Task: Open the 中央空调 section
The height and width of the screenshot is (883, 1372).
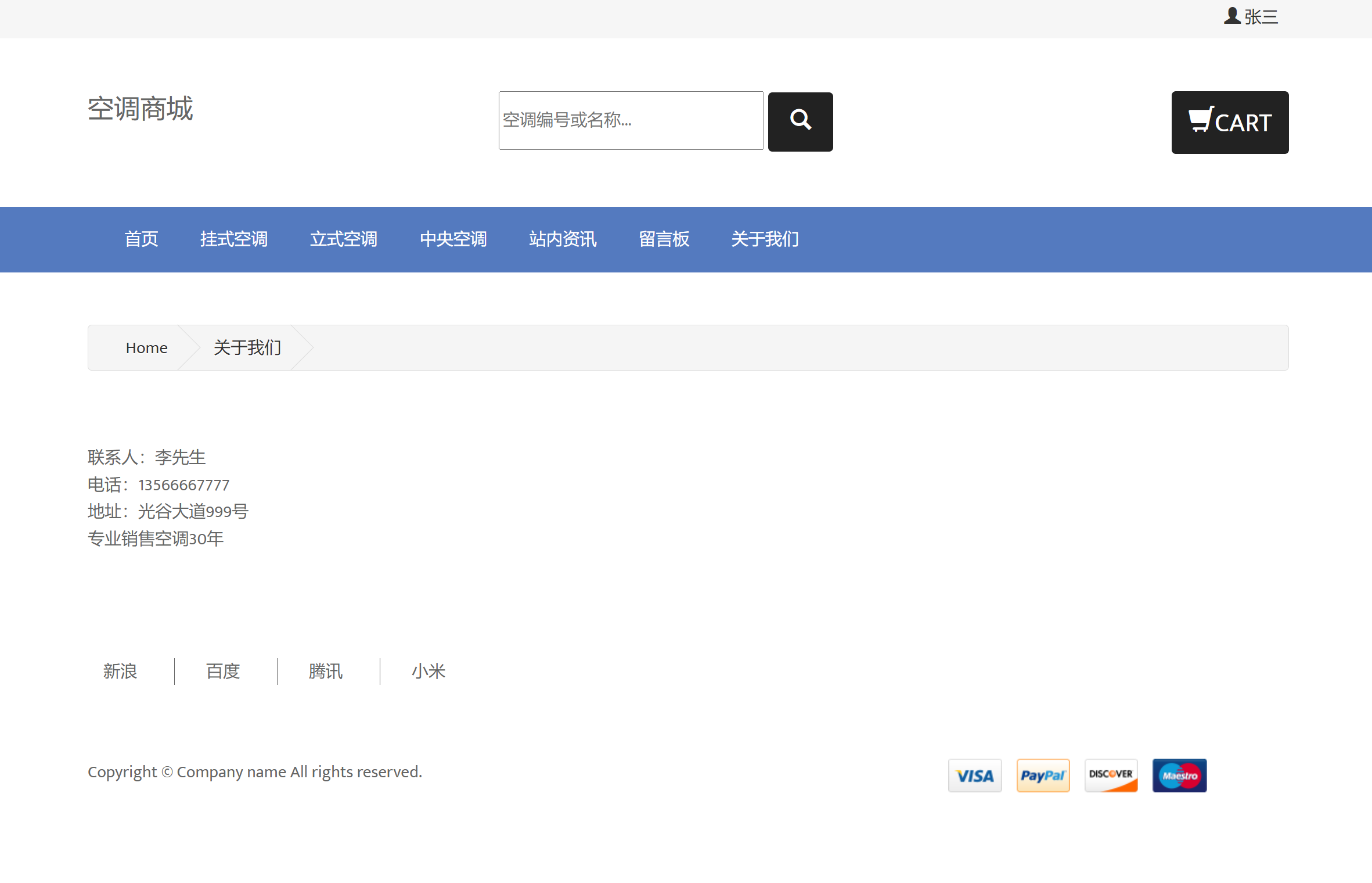Action: tap(453, 239)
